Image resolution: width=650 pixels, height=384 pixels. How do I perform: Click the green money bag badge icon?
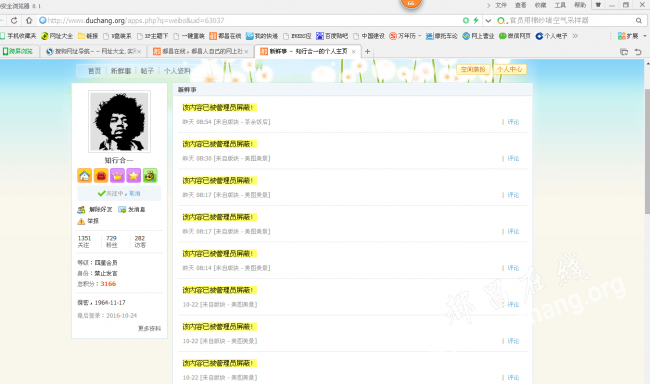150,175
